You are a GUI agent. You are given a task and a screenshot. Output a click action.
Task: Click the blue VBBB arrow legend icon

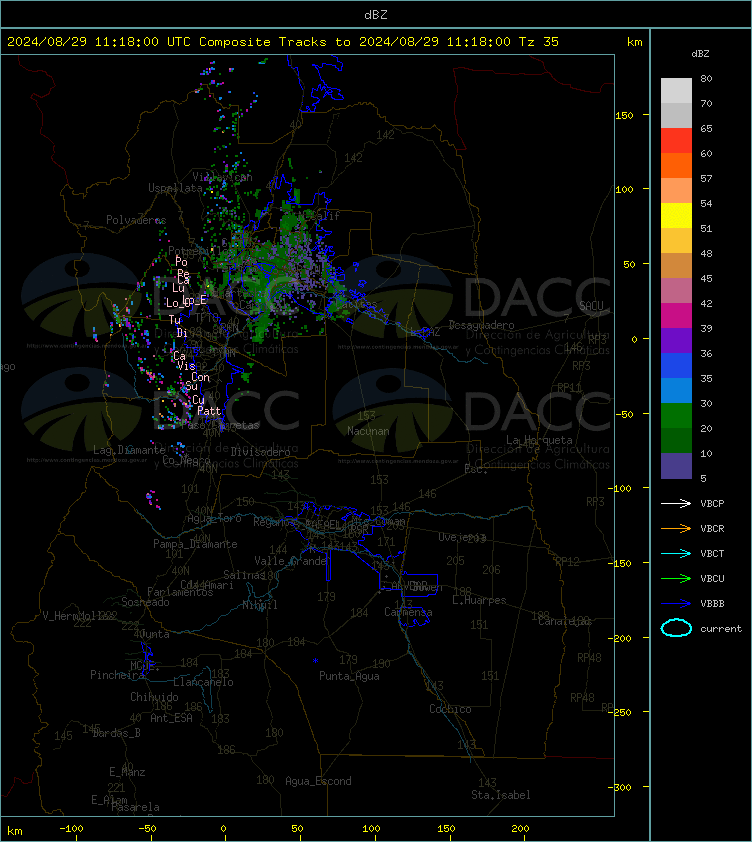click(676, 604)
